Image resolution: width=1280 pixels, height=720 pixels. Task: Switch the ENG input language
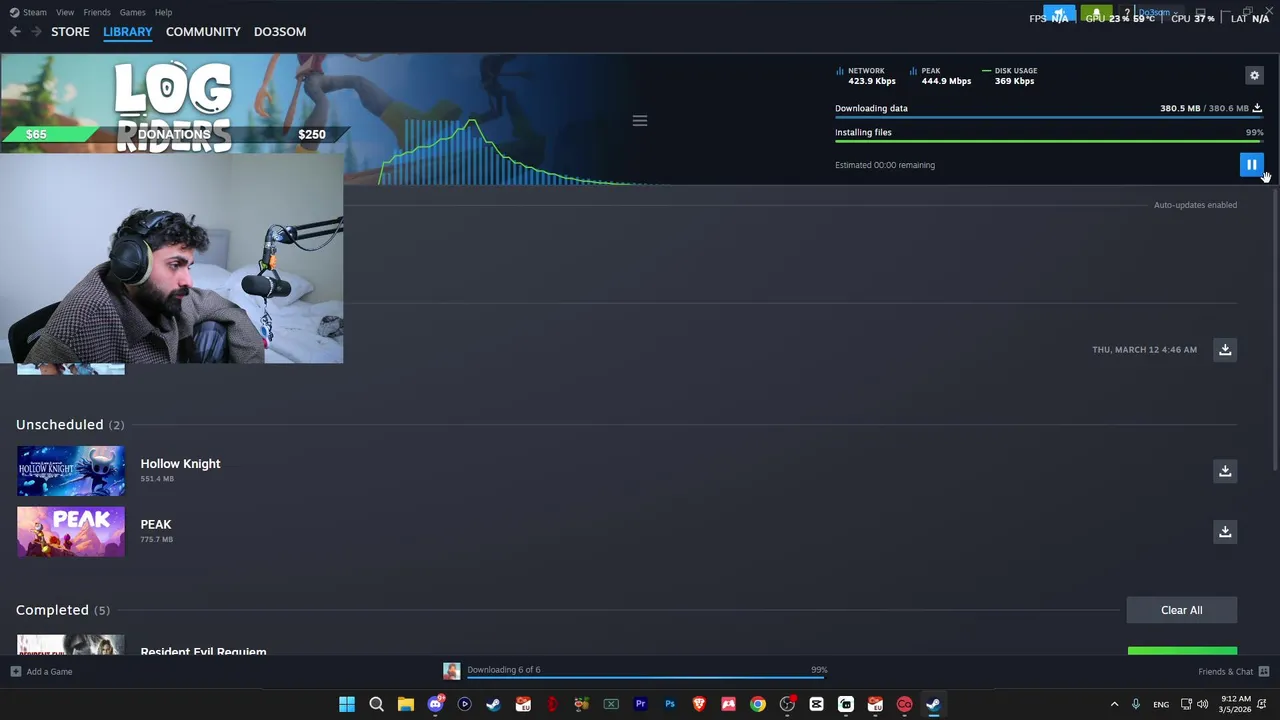(1161, 704)
